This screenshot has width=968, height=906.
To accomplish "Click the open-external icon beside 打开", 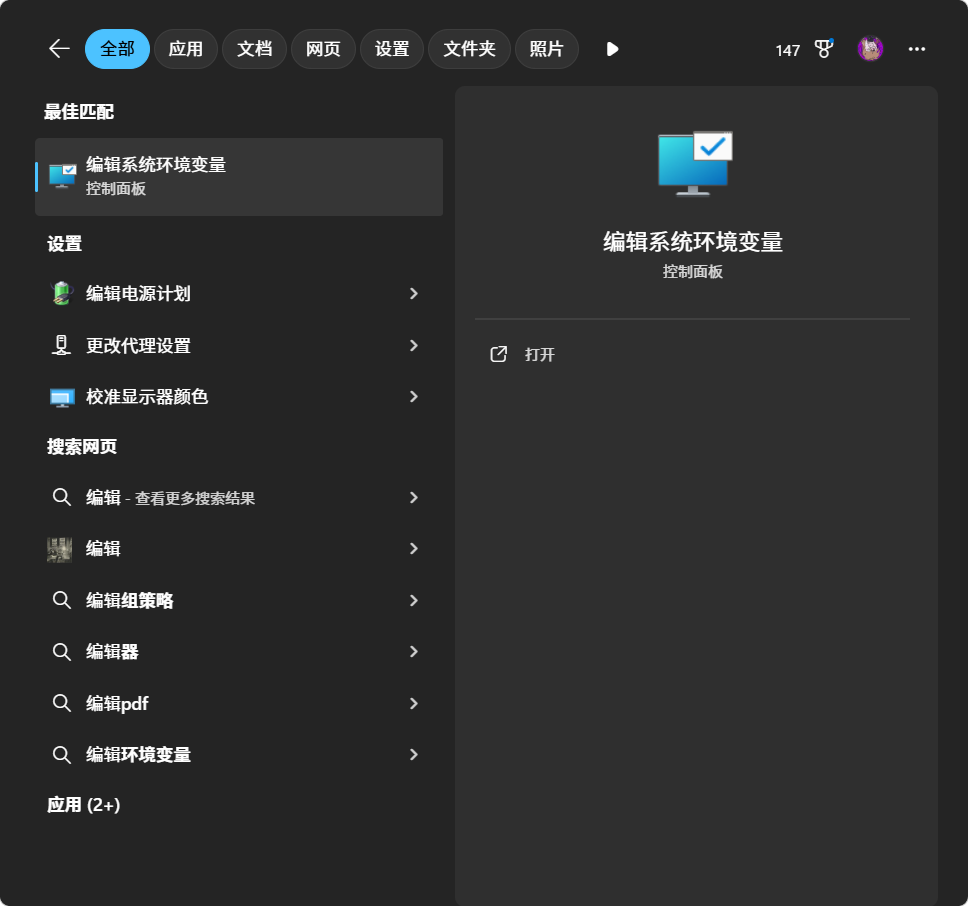I will tap(498, 354).
